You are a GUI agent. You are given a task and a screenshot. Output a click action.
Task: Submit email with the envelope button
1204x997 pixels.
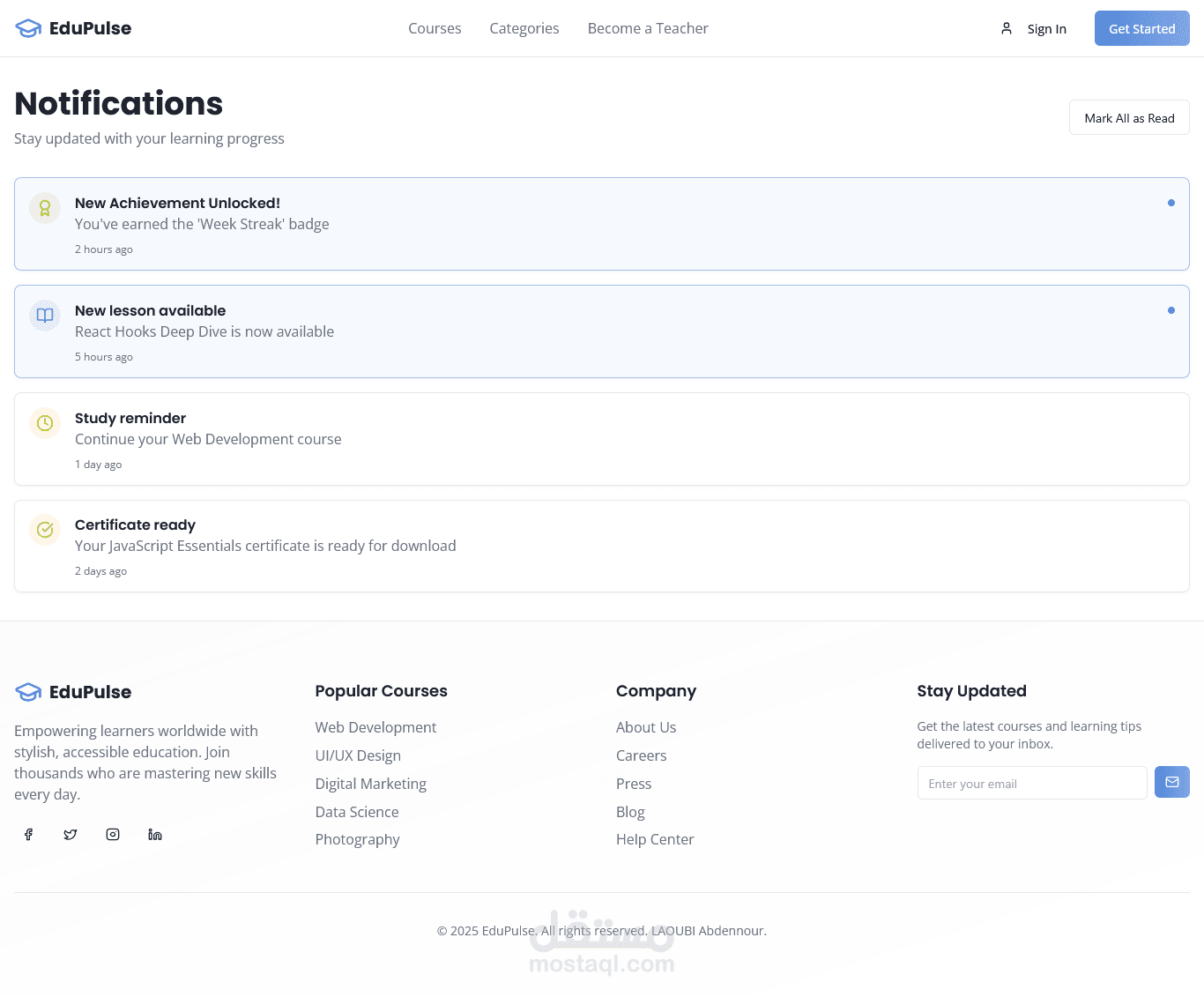(1172, 782)
